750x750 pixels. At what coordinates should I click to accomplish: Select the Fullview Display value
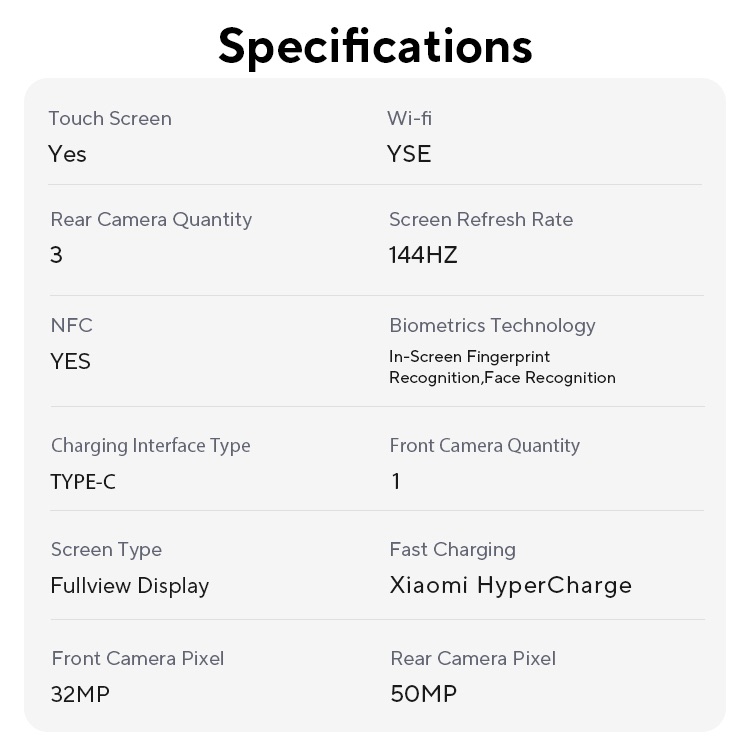129,586
